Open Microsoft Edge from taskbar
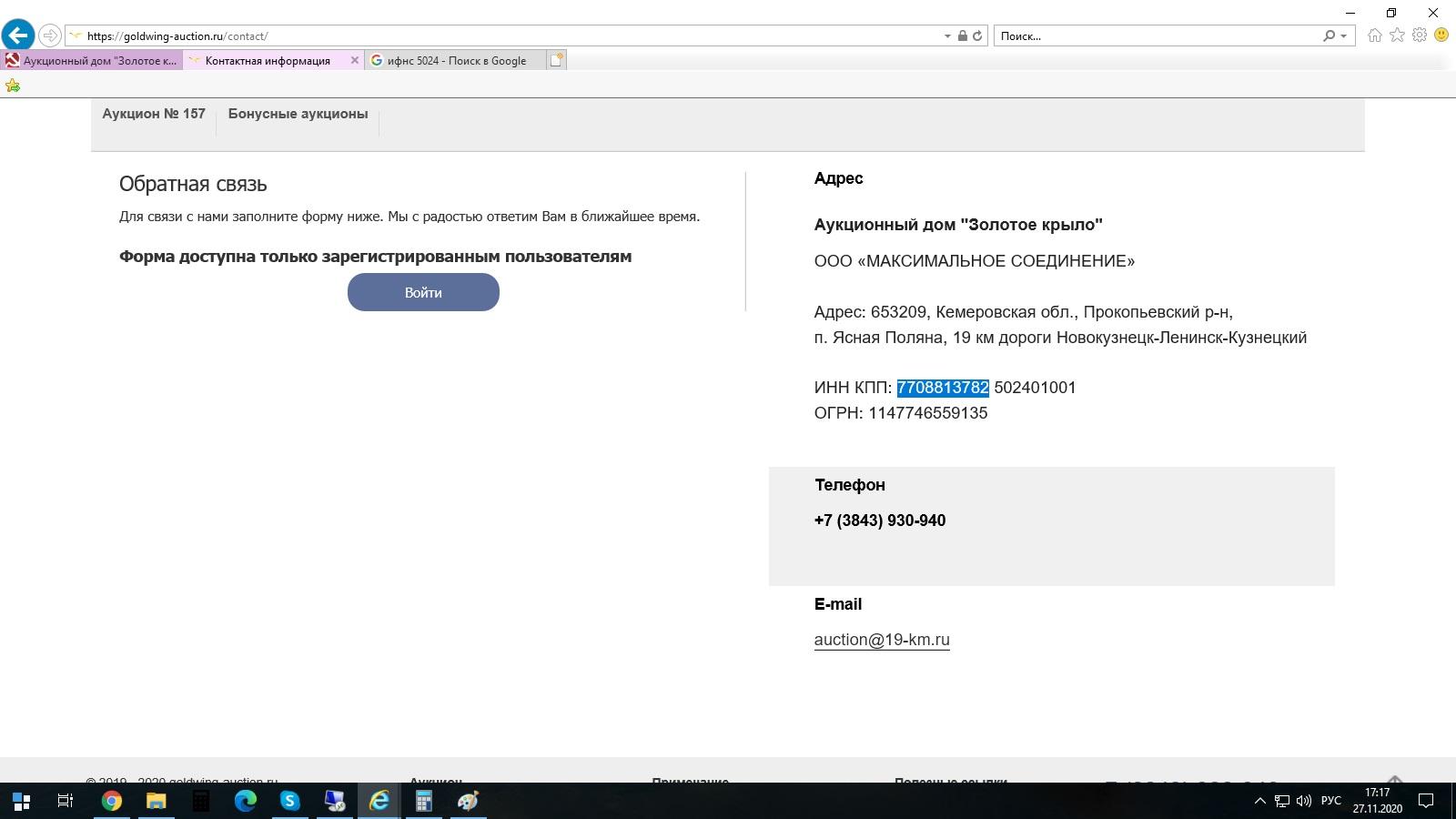The image size is (1456, 819). pos(246,801)
